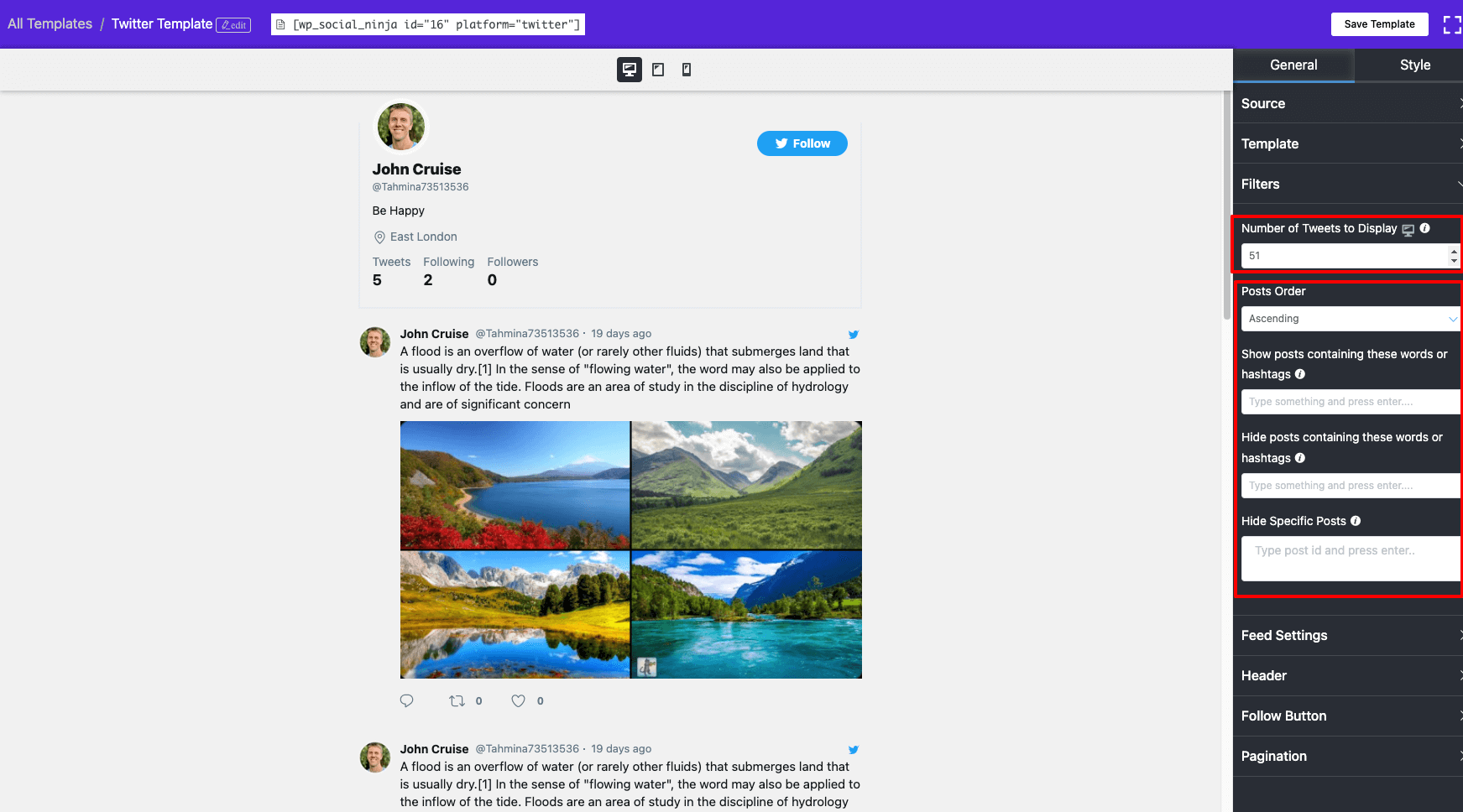The height and width of the screenshot is (812, 1463).
Task: Collapse the Filters section
Action: 1348,184
